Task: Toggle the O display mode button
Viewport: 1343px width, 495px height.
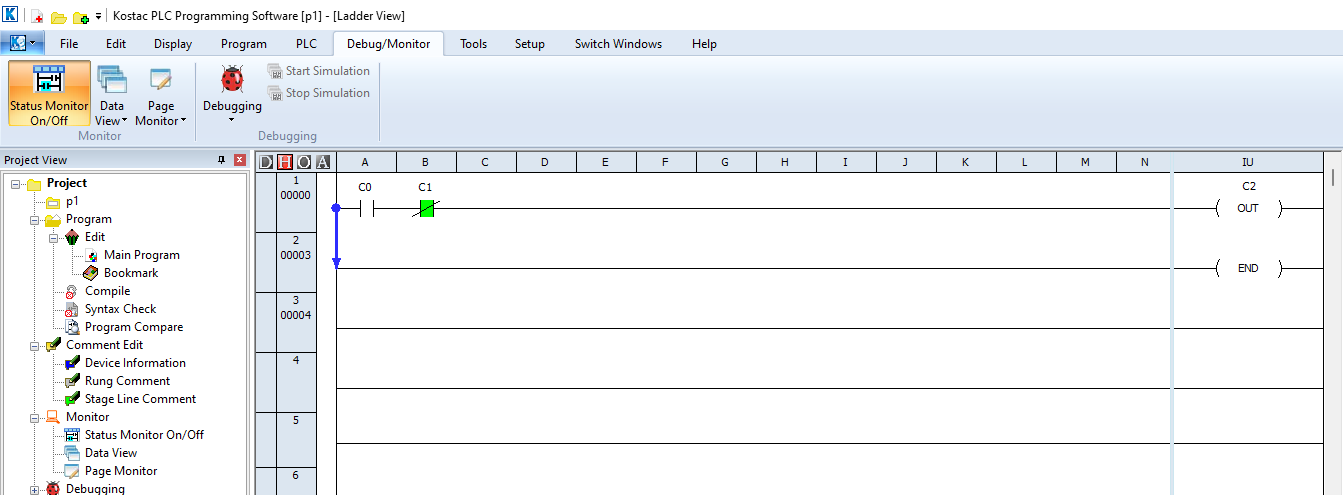Action: [304, 162]
